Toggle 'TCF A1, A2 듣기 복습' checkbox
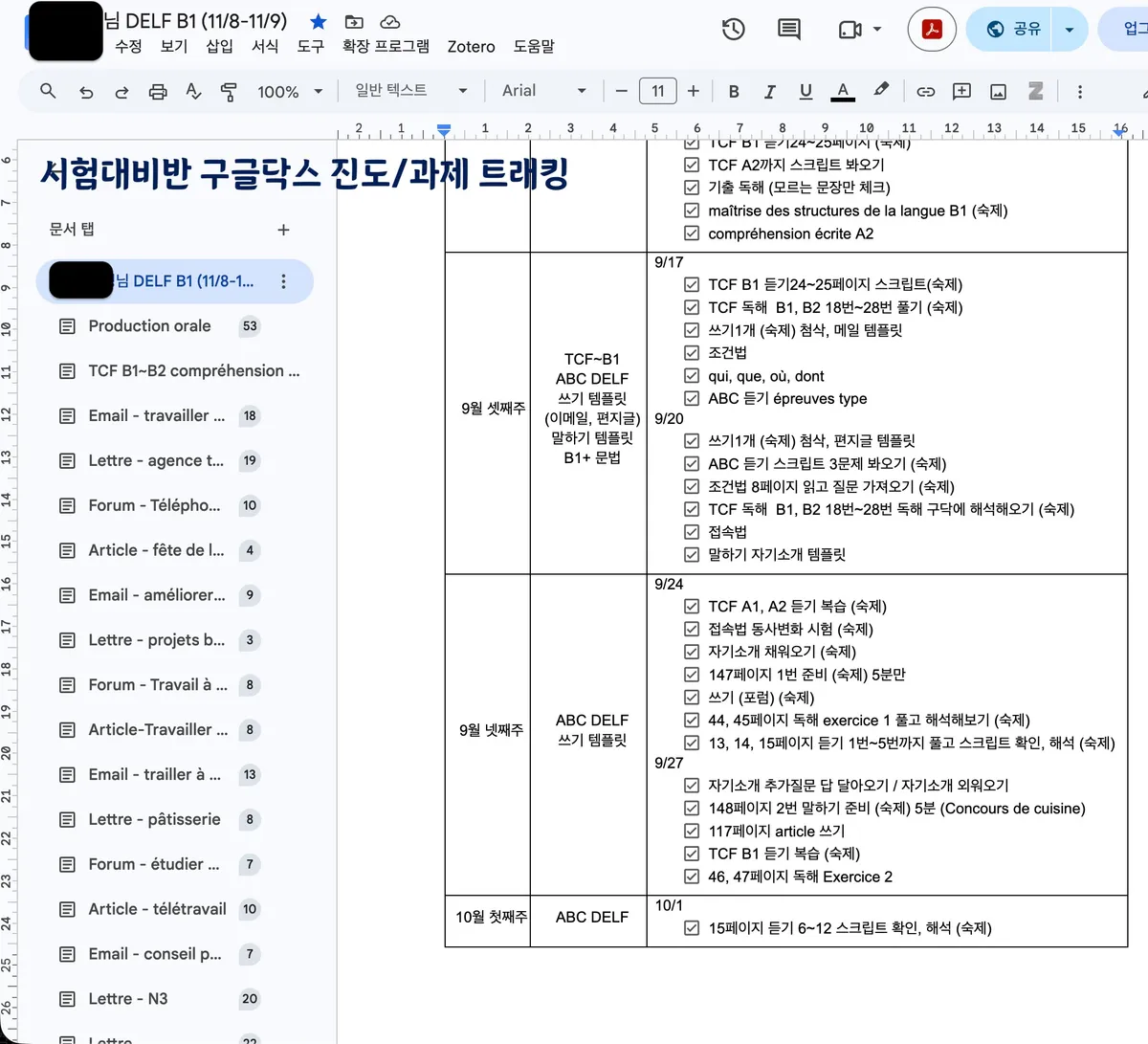Screen dimensions: 1148x1044 pos(692,606)
